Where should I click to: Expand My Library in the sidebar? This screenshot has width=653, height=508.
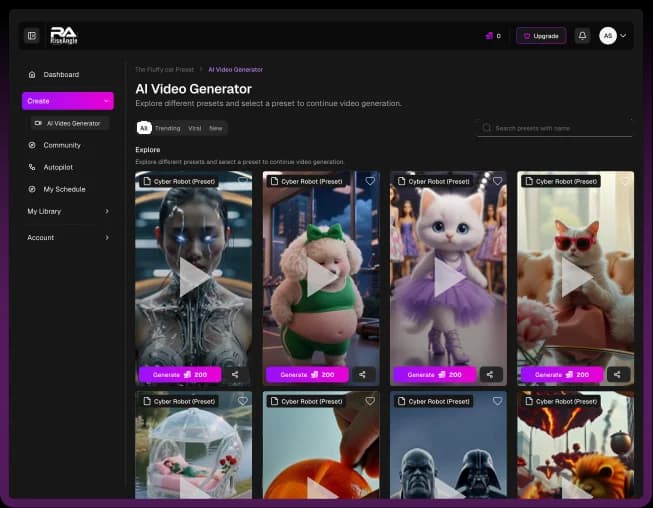[x=107, y=211]
